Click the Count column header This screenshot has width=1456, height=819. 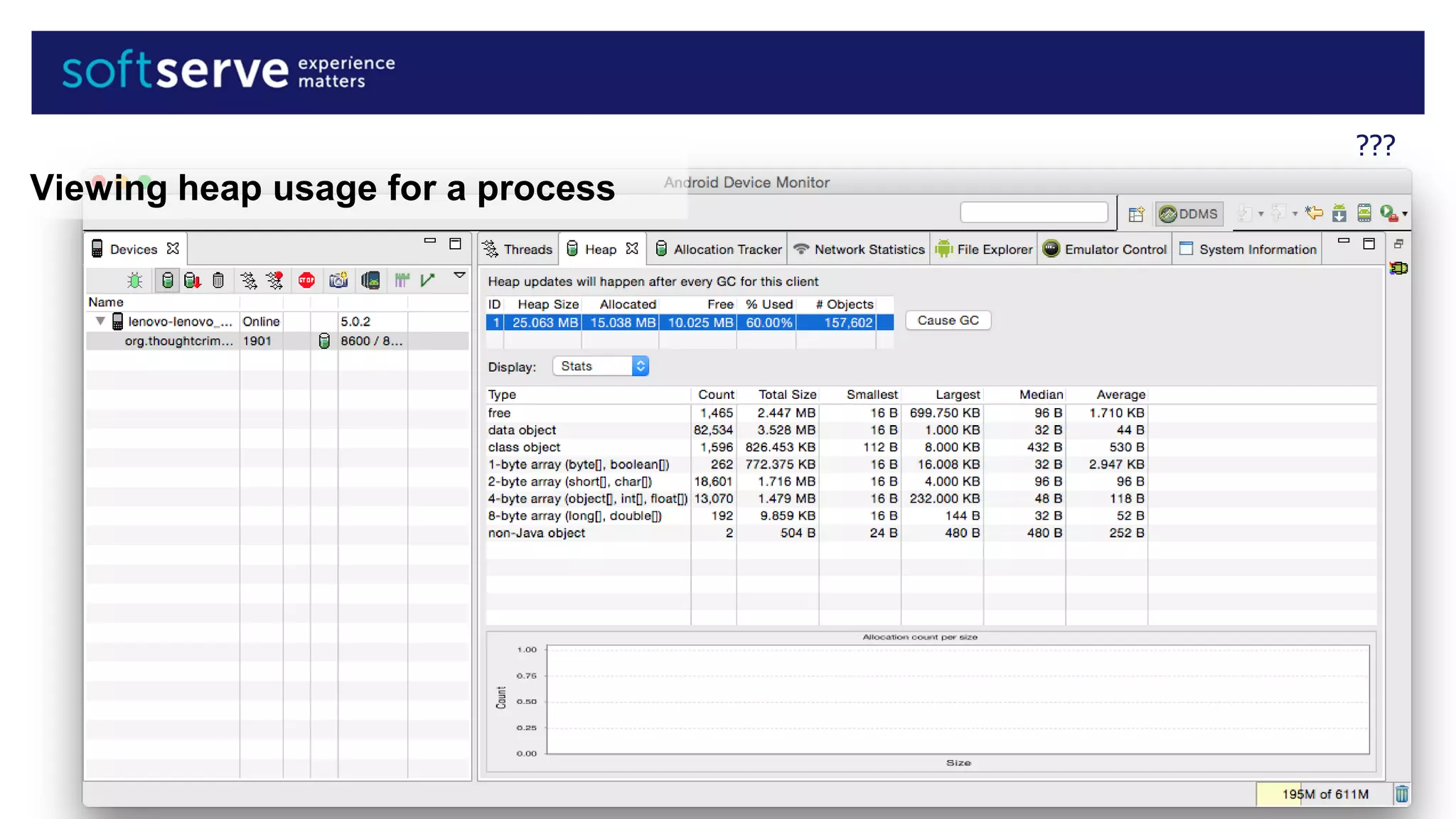pyautogui.click(x=715, y=395)
